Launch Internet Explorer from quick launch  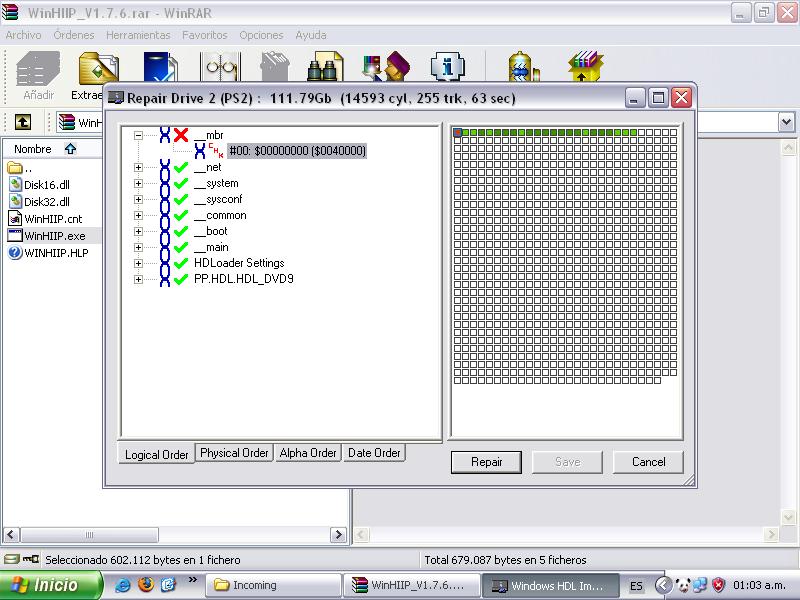click(122, 585)
